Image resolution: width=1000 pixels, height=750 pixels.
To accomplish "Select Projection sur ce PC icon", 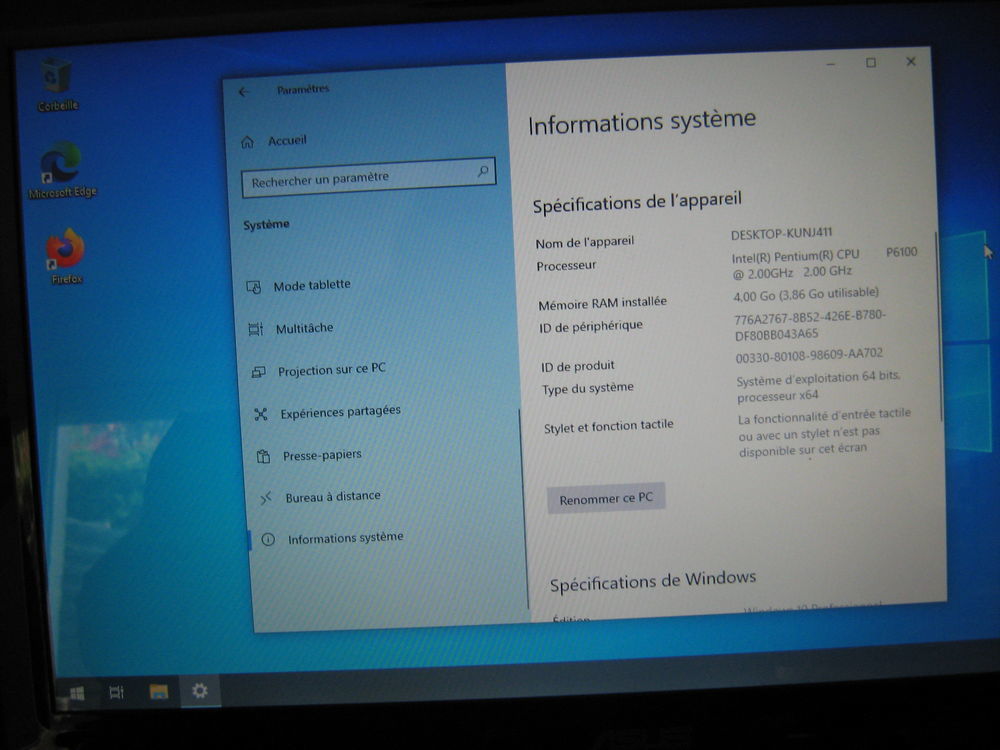I will (258, 372).
